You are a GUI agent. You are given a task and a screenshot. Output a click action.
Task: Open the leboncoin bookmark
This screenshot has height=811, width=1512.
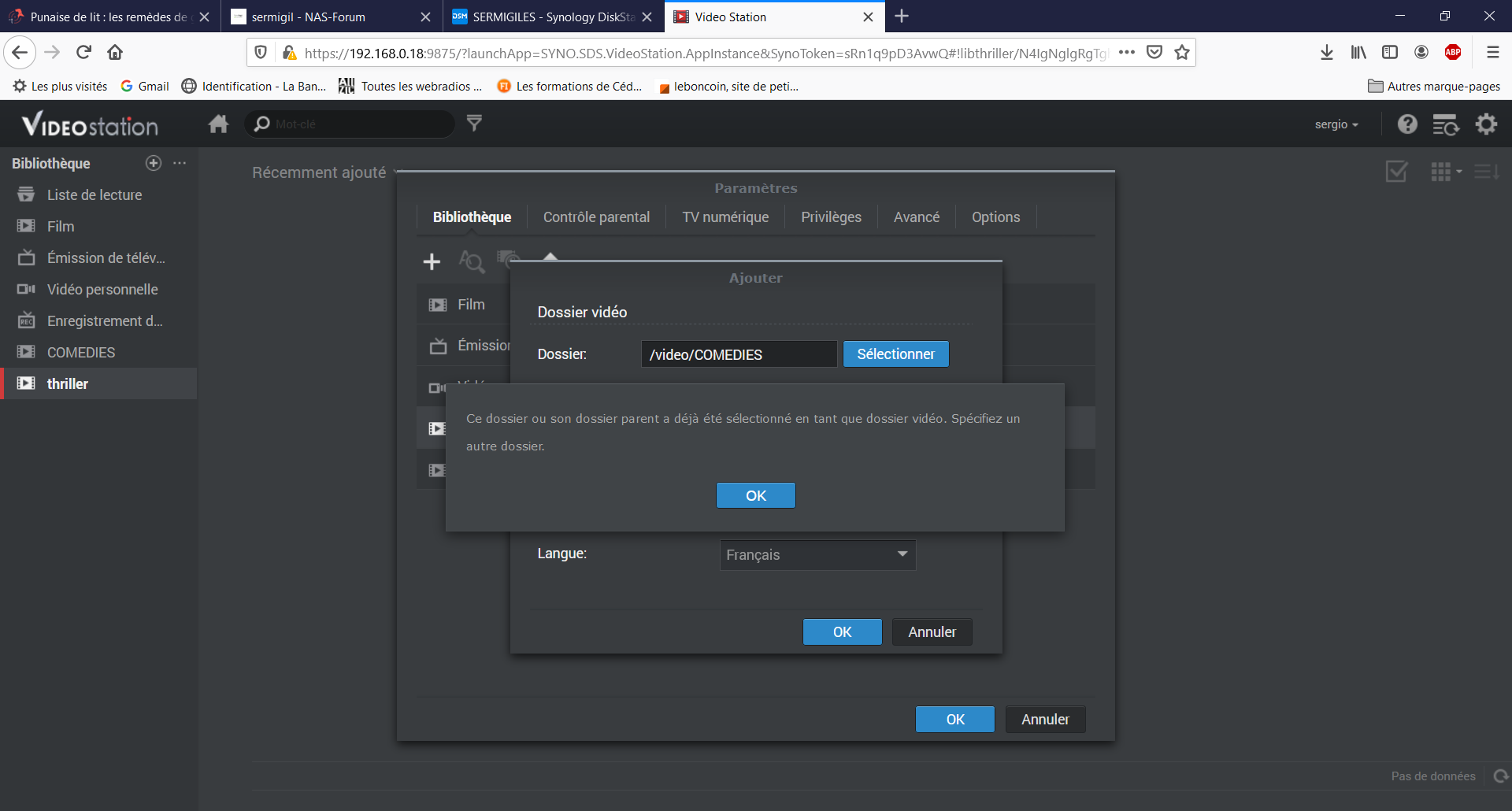[728, 87]
